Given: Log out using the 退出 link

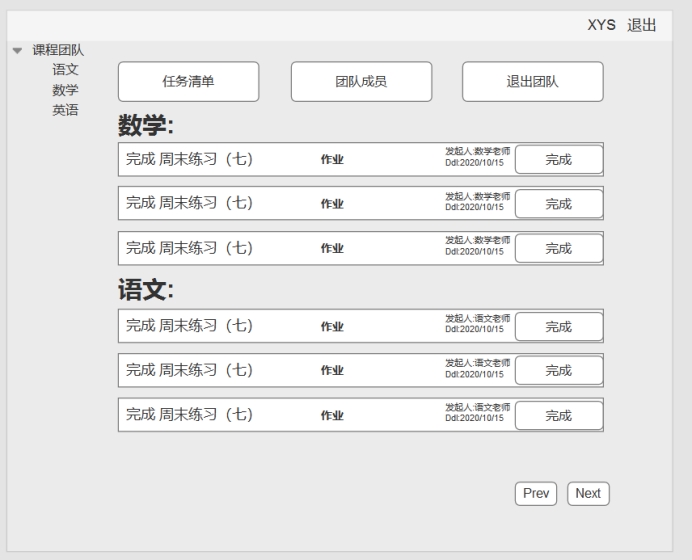Looking at the screenshot, I should pos(642,25).
